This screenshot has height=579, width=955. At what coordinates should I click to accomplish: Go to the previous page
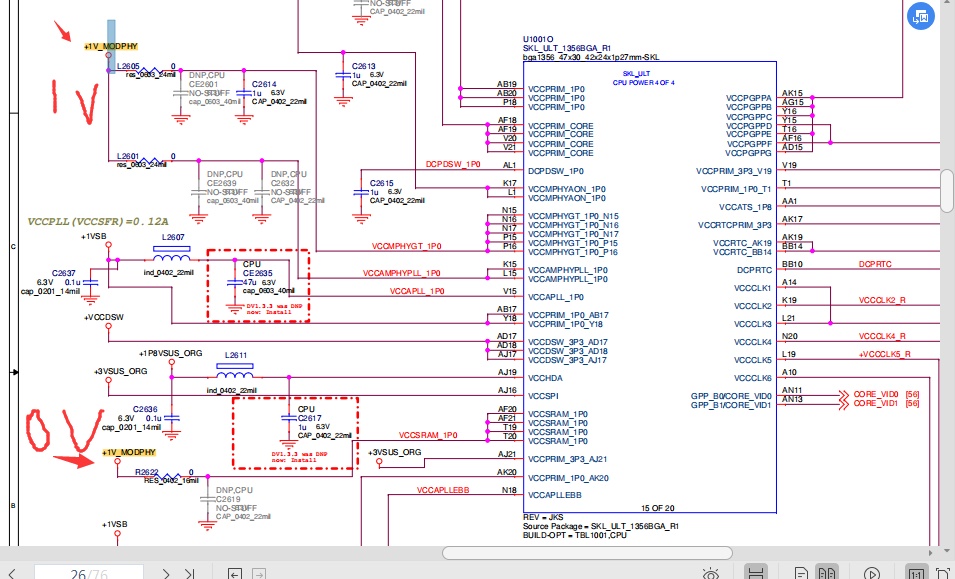pos(11,574)
